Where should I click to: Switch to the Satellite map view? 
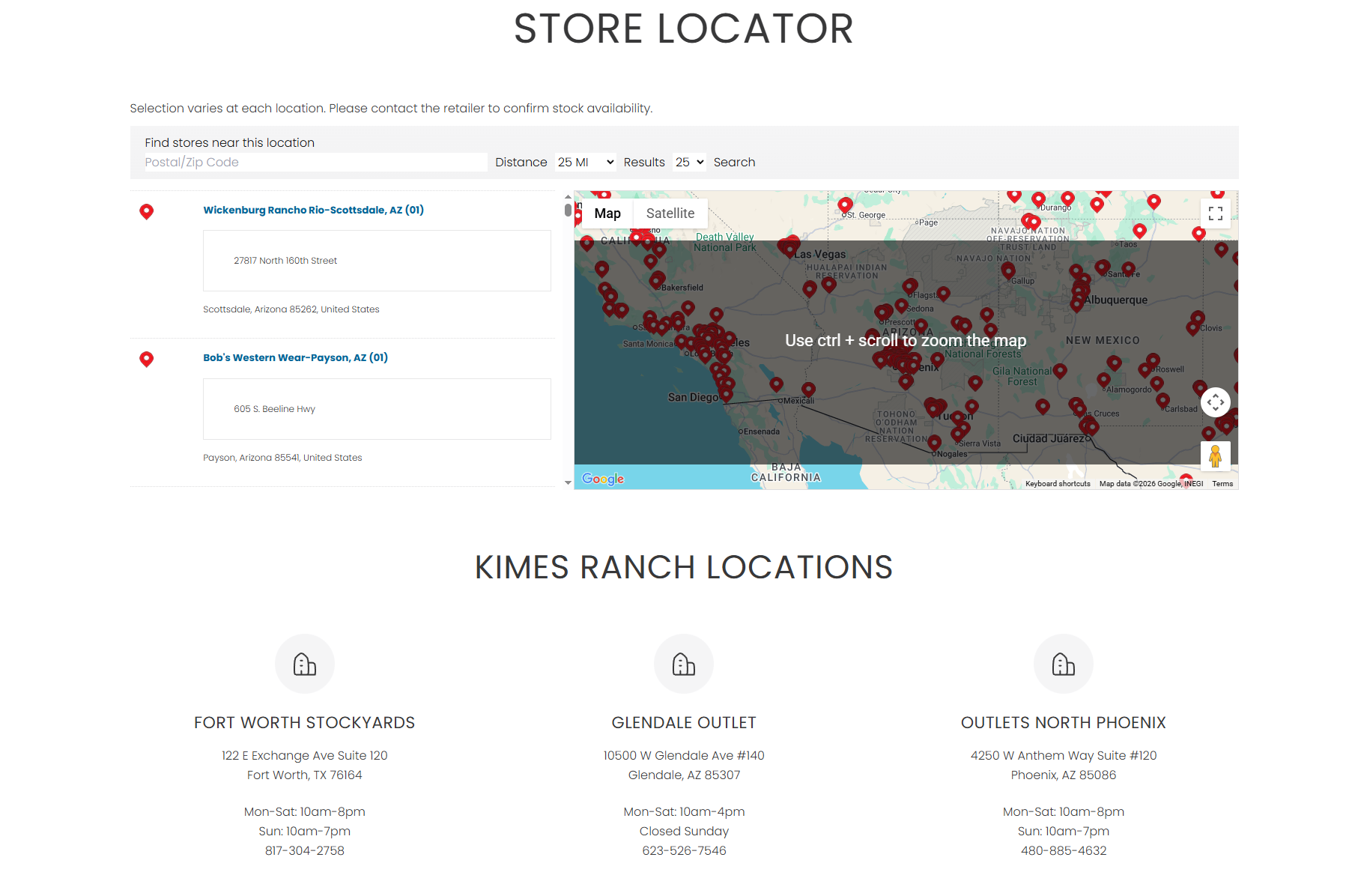coord(670,214)
